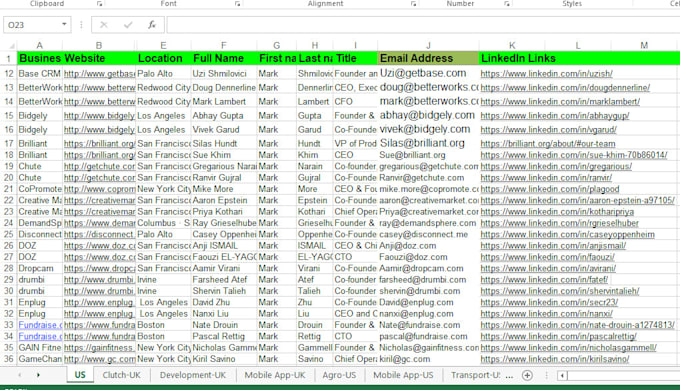Select the Mobile App-US sheet tab
The image size is (680, 390).
click(403, 375)
